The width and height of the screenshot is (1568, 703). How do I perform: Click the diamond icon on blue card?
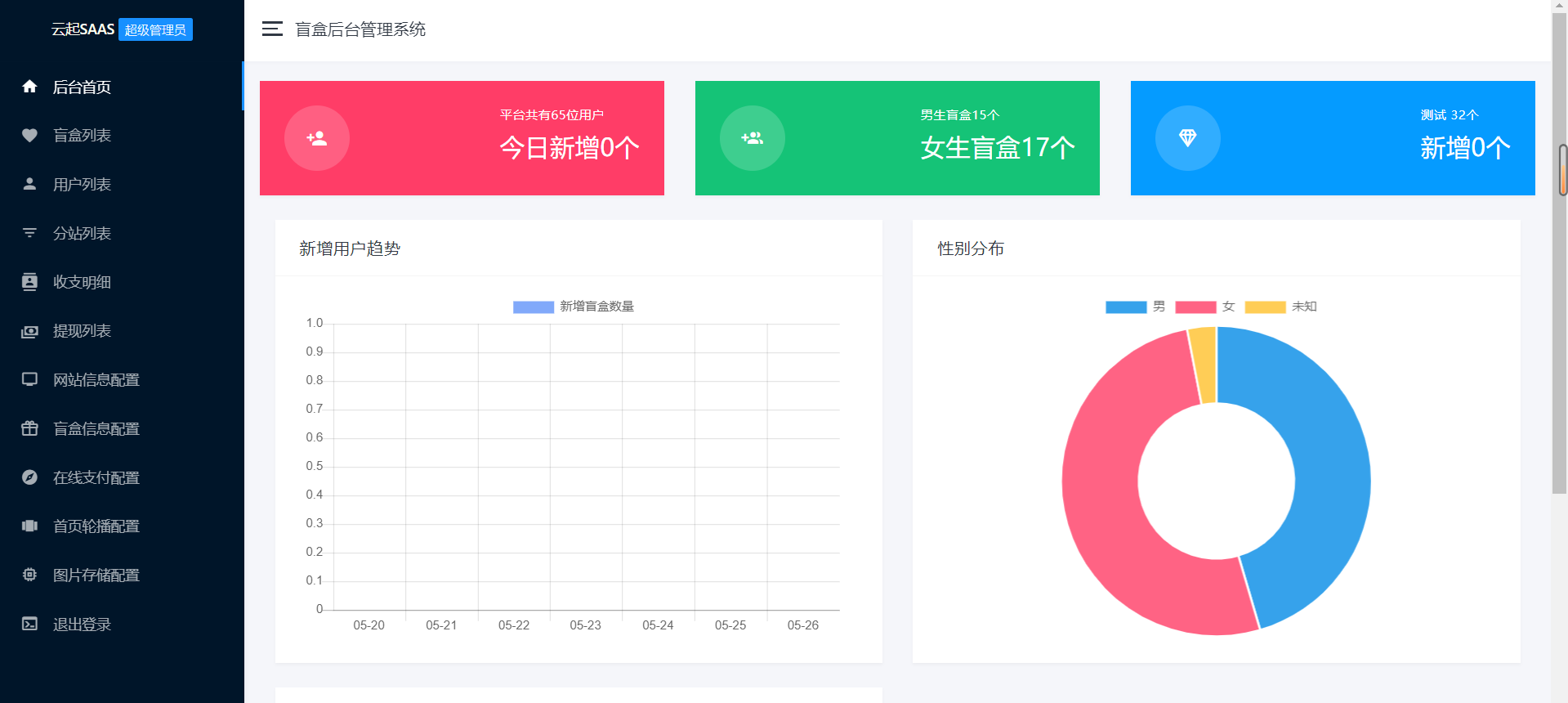1188,138
